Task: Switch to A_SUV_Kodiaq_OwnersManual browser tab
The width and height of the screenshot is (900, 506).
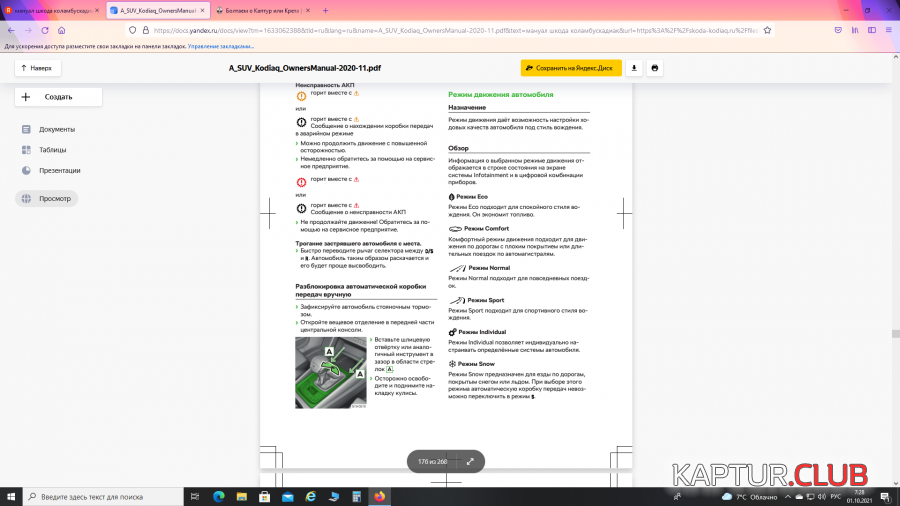Action: pyautogui.click(x=156, y=11)
